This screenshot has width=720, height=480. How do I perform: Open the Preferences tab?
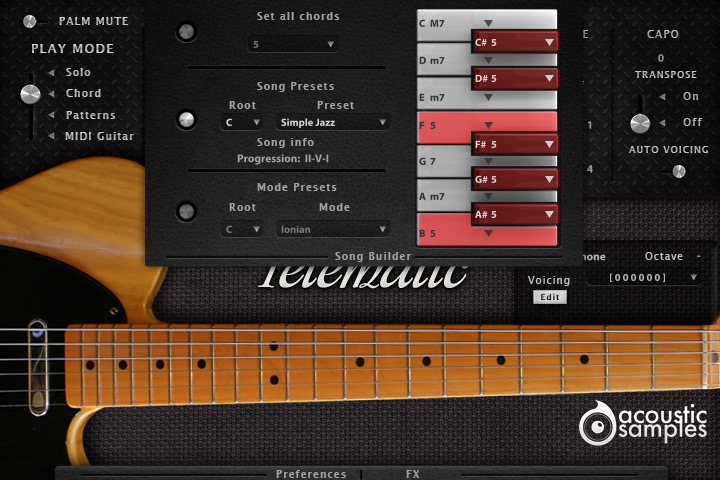(x=311, y=474)
